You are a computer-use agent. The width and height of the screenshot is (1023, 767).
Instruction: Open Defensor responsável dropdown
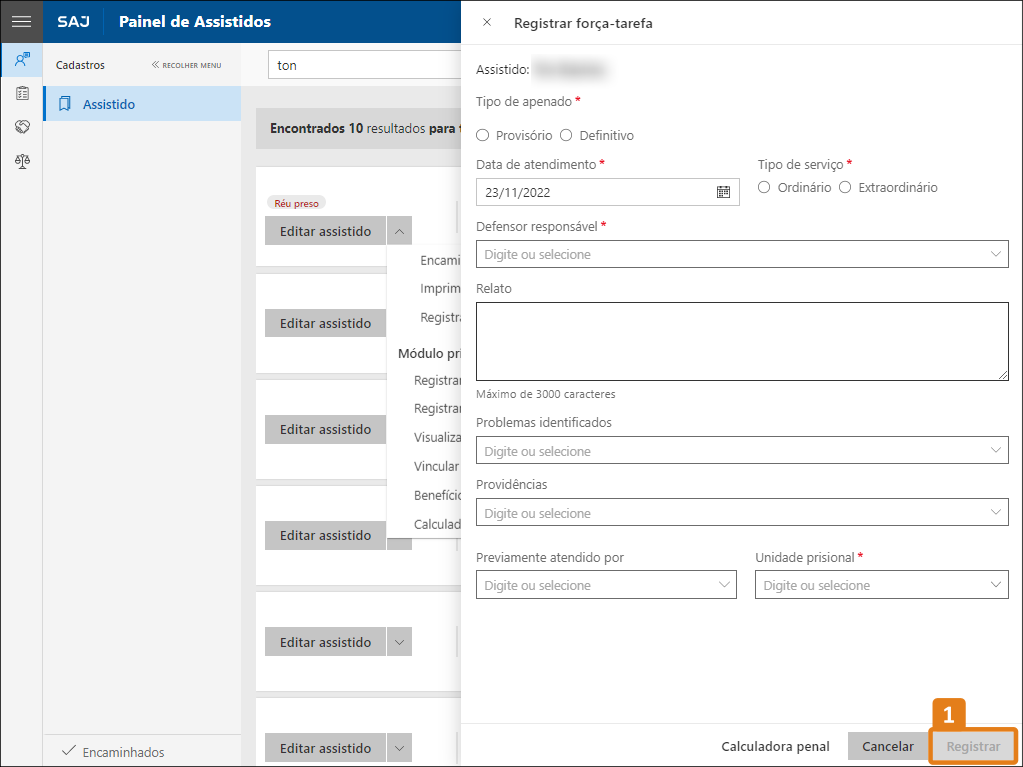coord(742,254)
